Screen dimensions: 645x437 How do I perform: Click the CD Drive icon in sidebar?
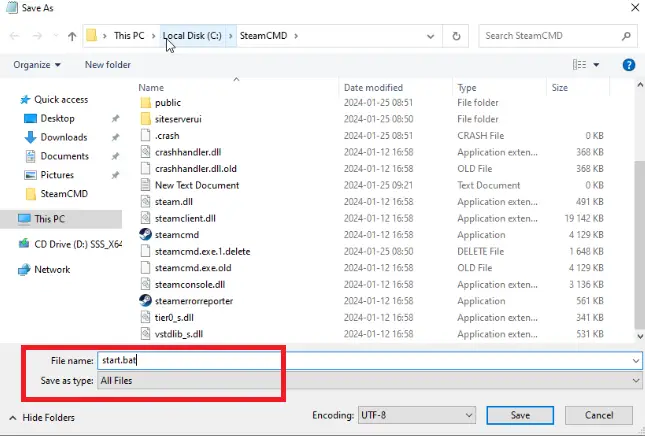24,244
